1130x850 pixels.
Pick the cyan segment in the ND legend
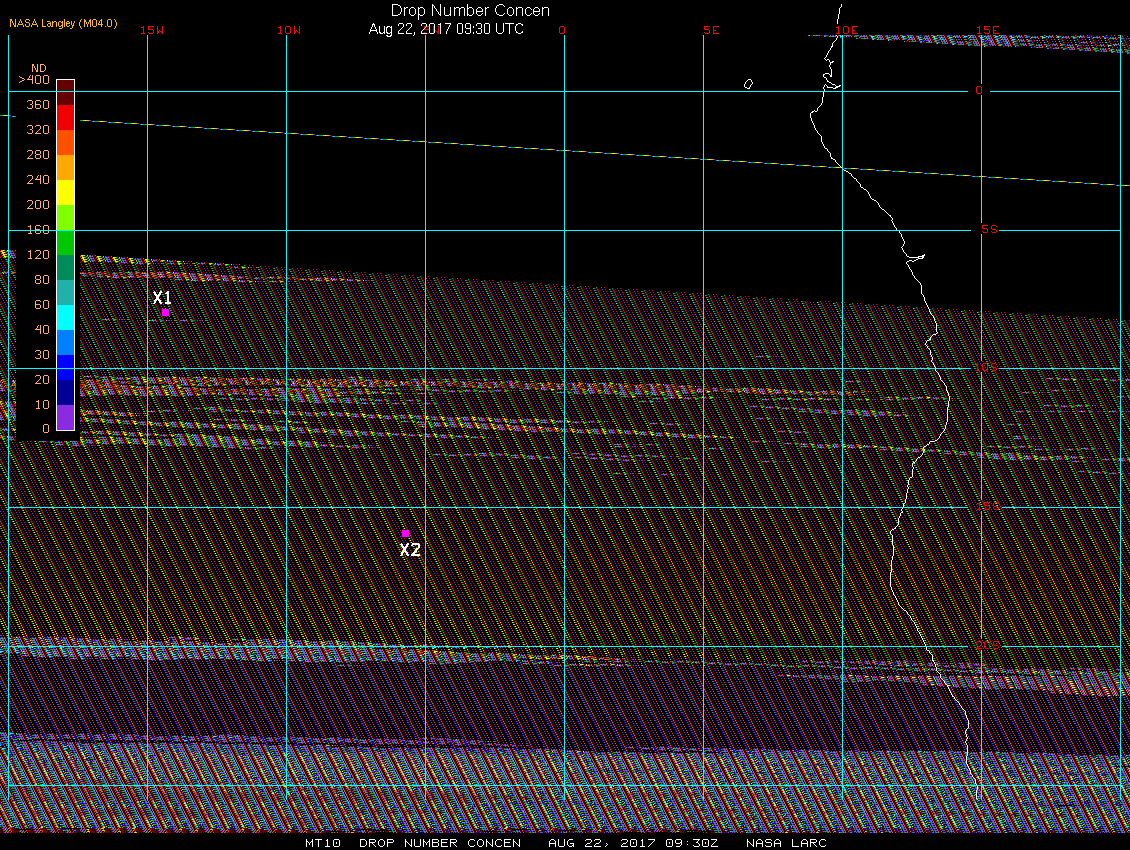click(65, 317)
